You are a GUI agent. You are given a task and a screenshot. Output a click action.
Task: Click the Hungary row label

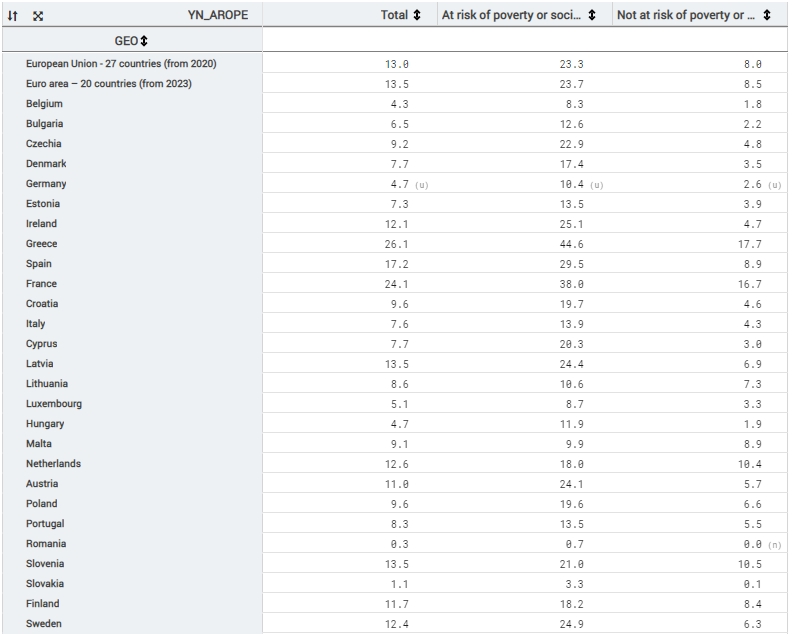click(45, 424)
